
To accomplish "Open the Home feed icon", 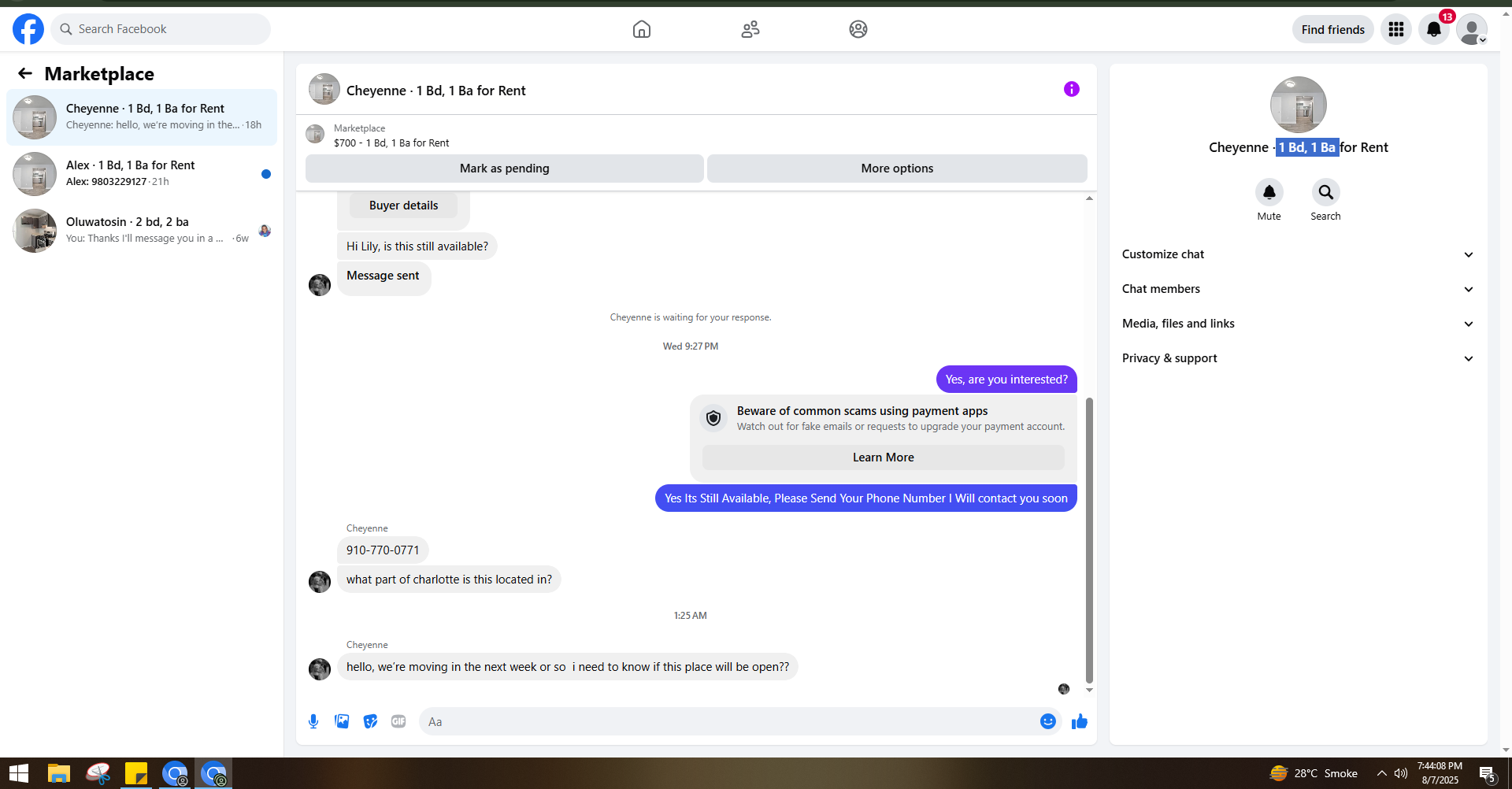I will pos(642,29).
